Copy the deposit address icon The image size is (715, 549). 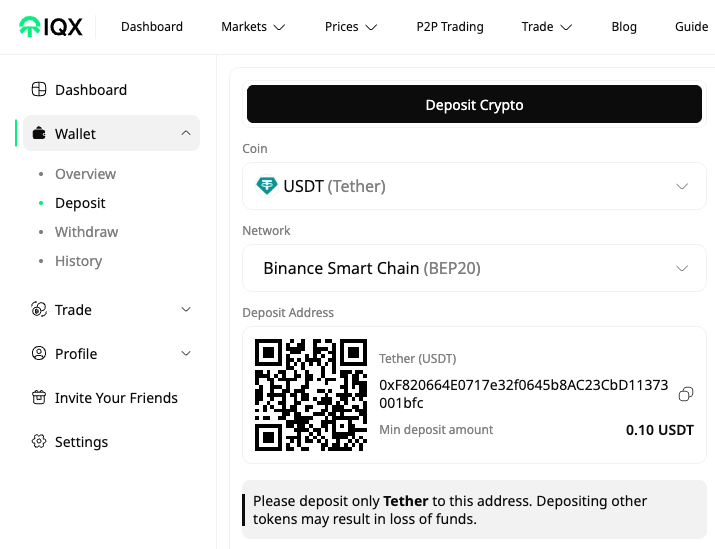coord(686,394)
